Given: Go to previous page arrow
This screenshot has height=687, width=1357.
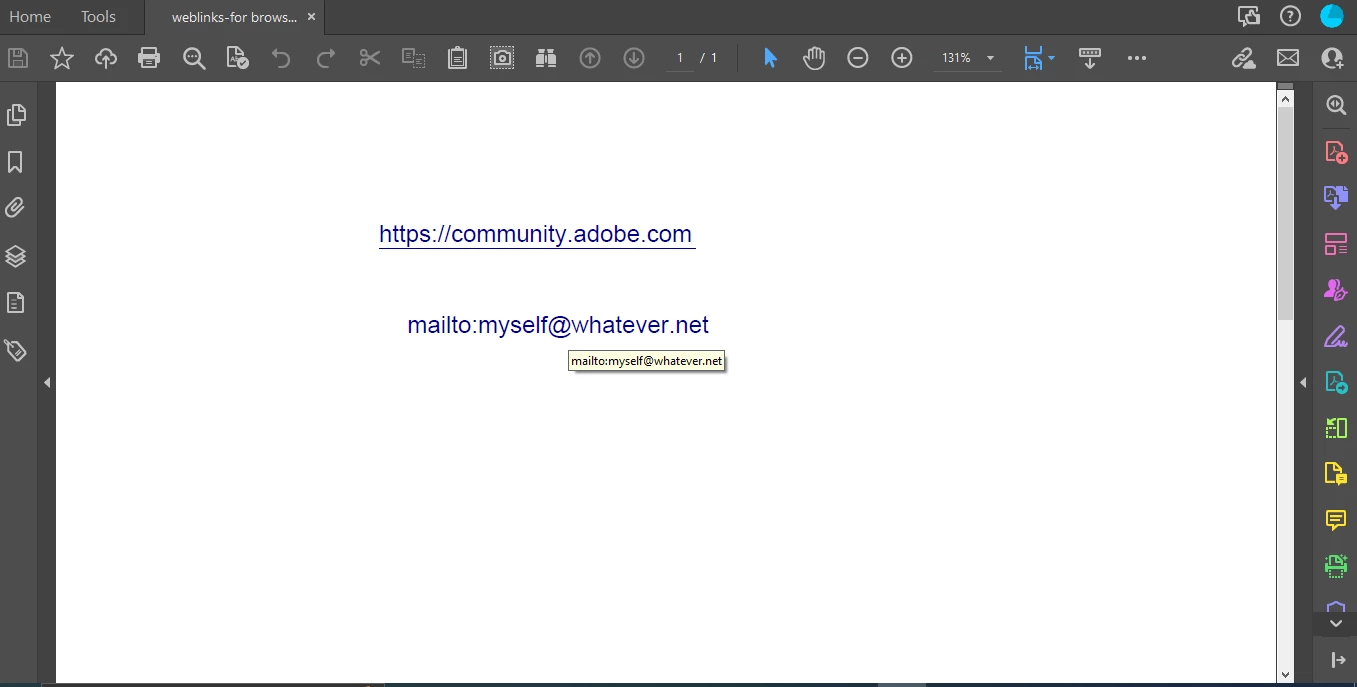Looking at the screenshot, I should click(590, 58).
